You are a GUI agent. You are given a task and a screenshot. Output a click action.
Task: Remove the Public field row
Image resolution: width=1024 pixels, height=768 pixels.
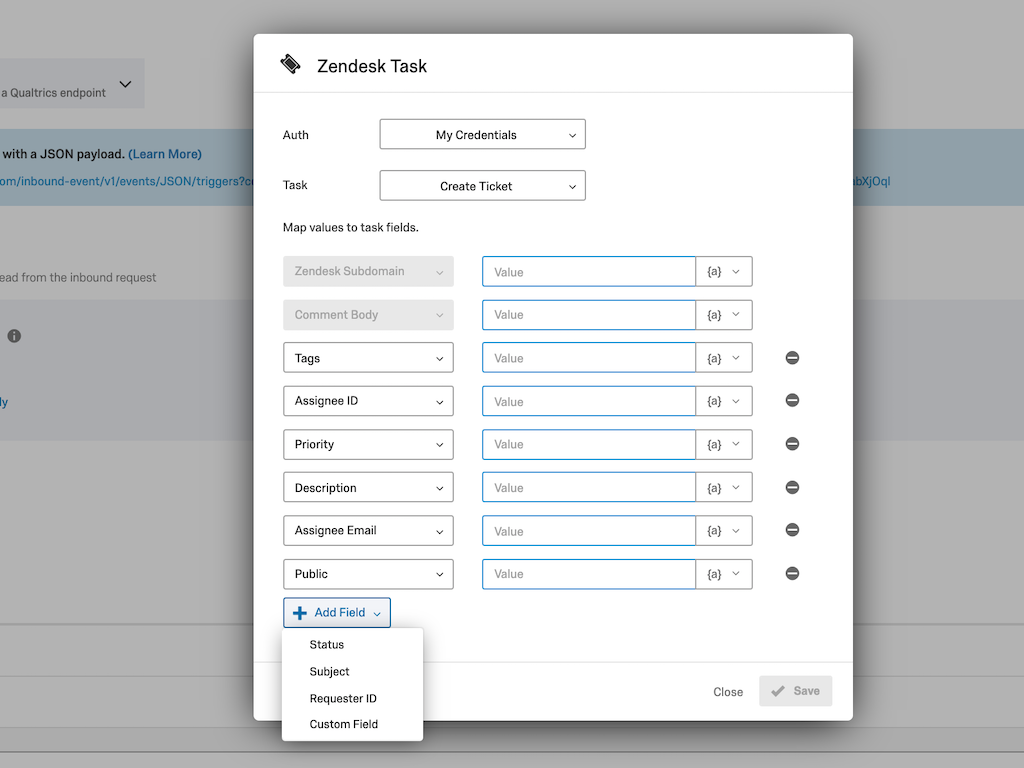point(792,573)
